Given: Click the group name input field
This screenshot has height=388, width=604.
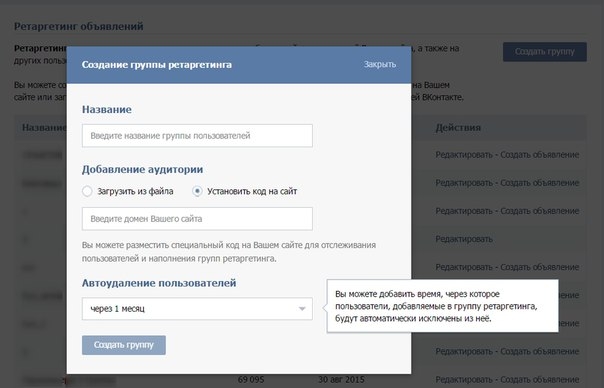Looking at the screenshot, I should coord(197,136).
